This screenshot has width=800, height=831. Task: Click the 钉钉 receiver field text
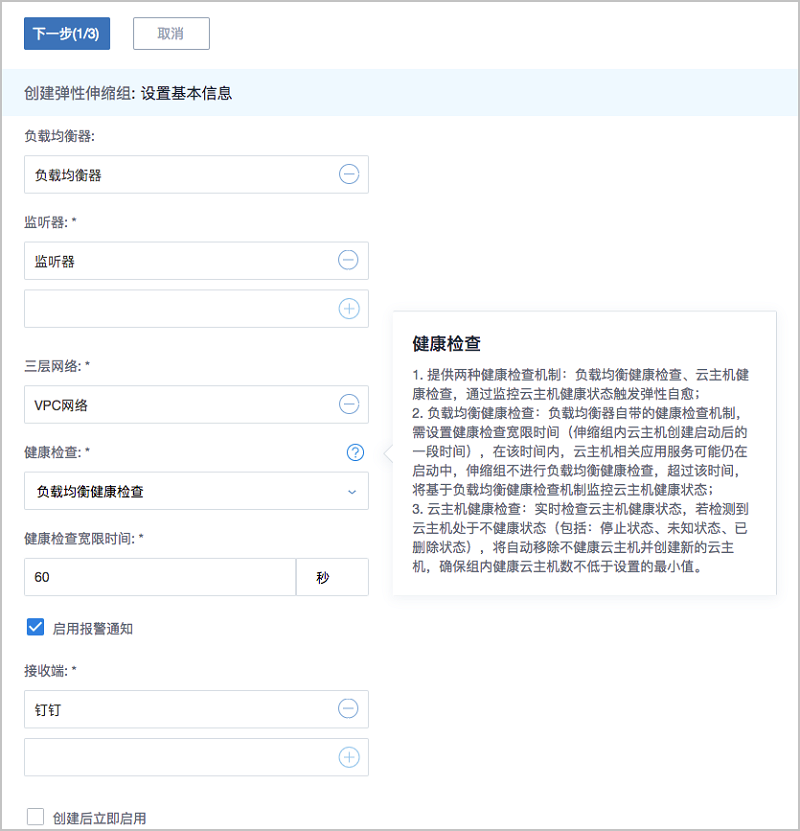48,709
